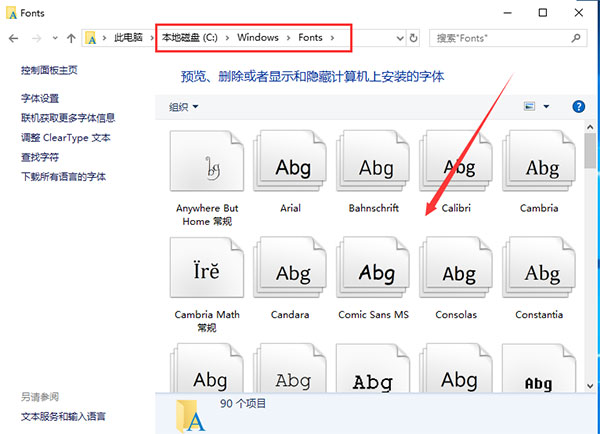Go forward with the right arrow
600x434 pixels.
coord(36,38)
